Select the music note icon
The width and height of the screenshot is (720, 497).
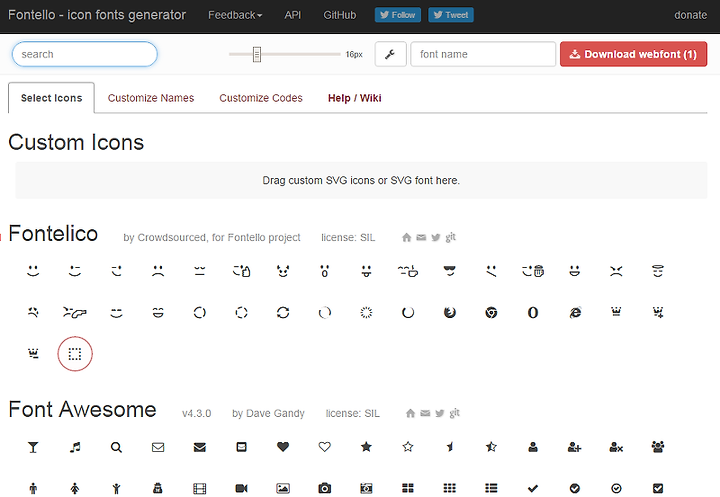(x=75, y=447)
